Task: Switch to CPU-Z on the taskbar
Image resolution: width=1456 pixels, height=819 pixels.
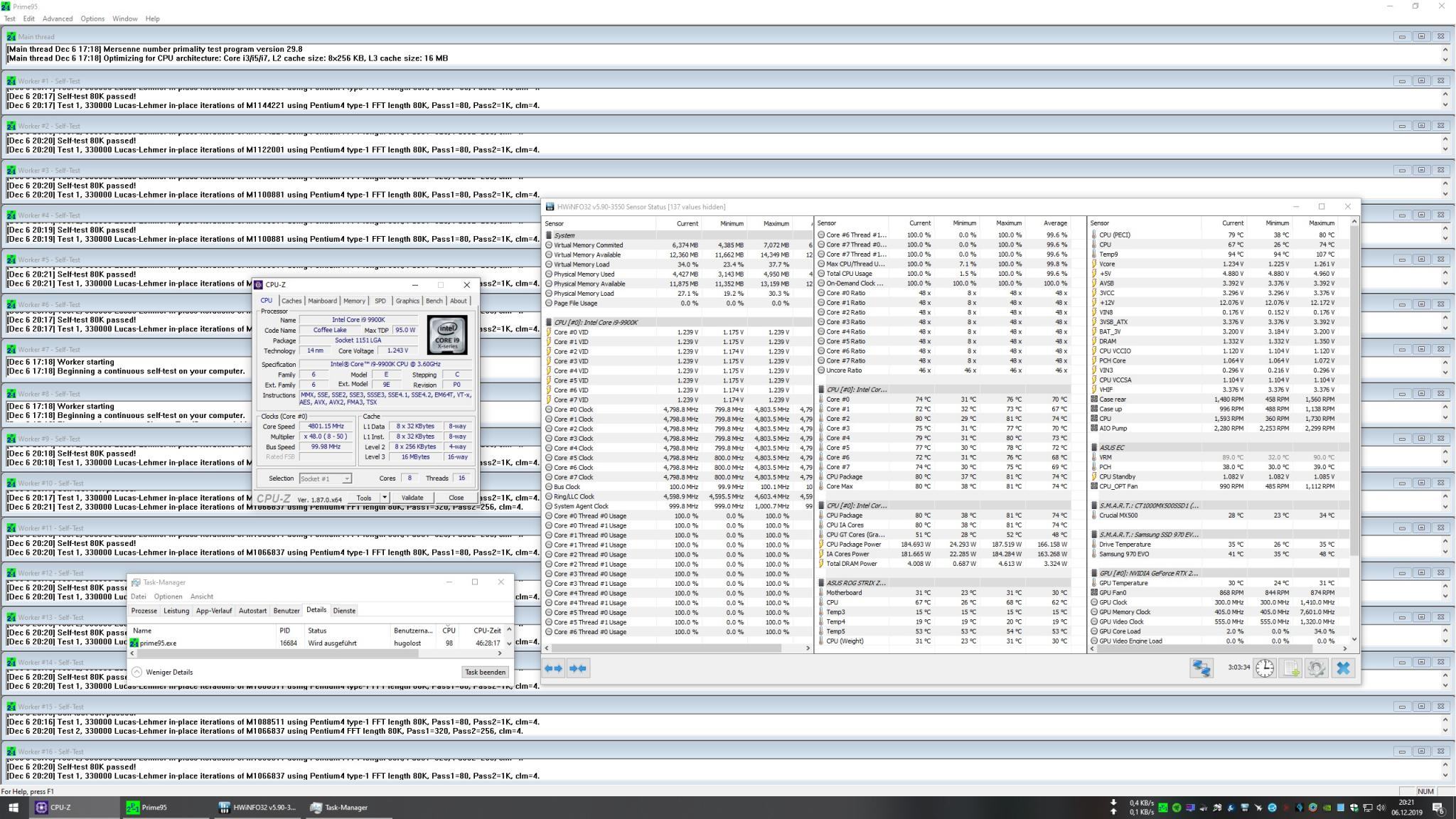Action: [x=75, y=808]
